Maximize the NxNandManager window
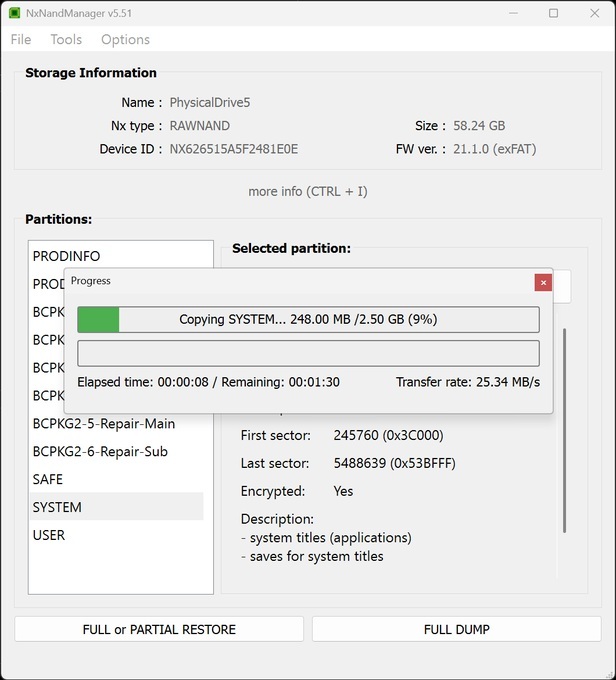616x680 pixels. (554, 13)
